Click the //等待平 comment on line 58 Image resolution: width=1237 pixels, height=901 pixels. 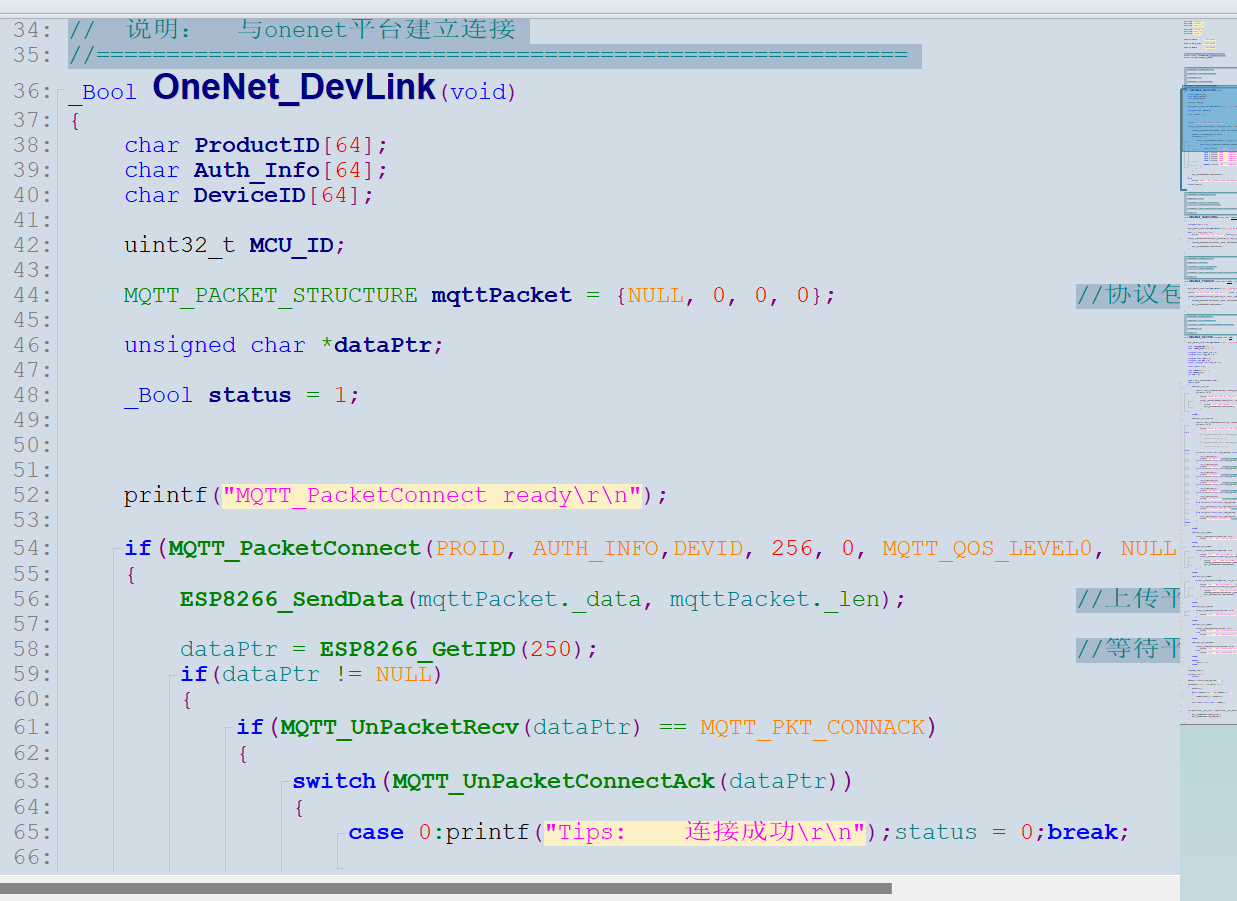pyautogui.click(x=1128, y=649)
